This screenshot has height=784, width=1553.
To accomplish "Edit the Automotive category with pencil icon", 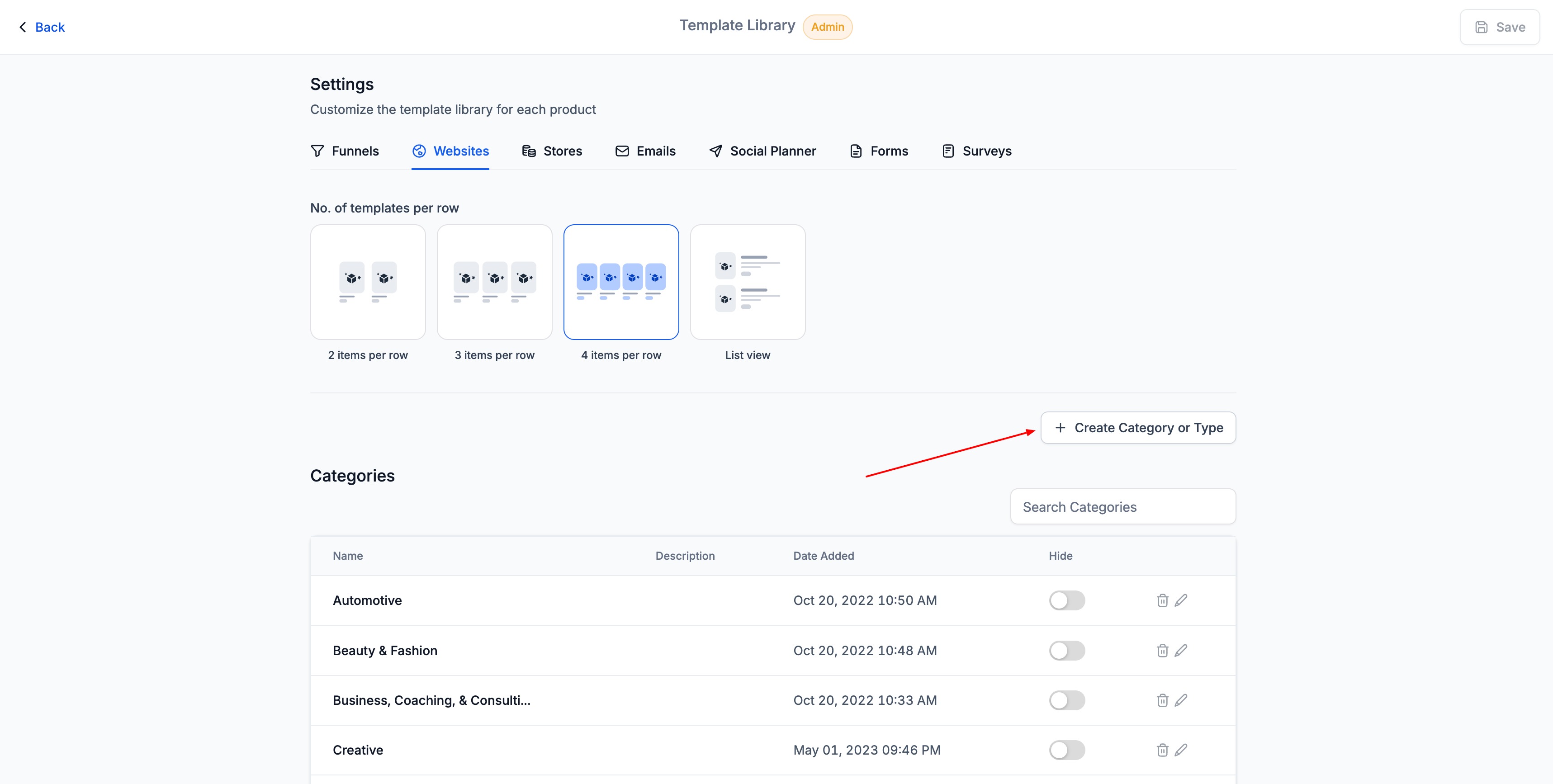I will tap(1181, 600).
